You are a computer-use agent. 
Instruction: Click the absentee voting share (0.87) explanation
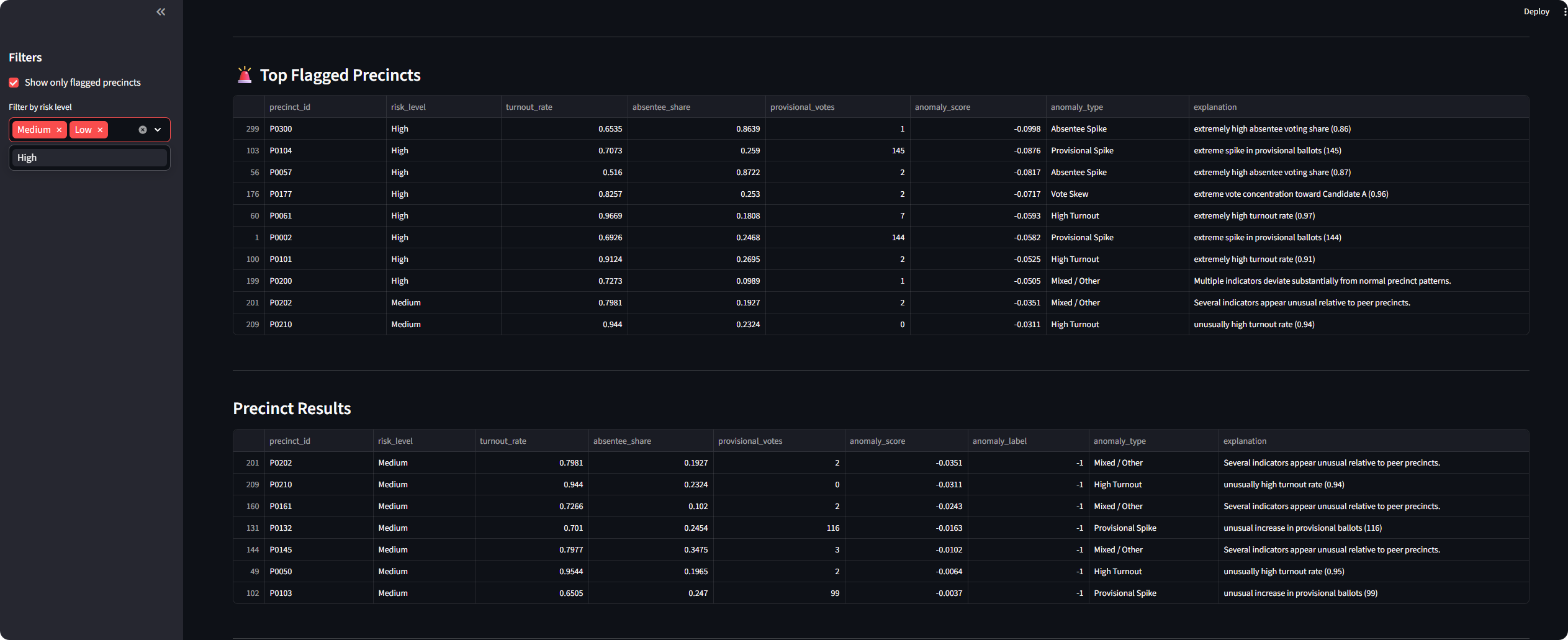click(1359, 172)
